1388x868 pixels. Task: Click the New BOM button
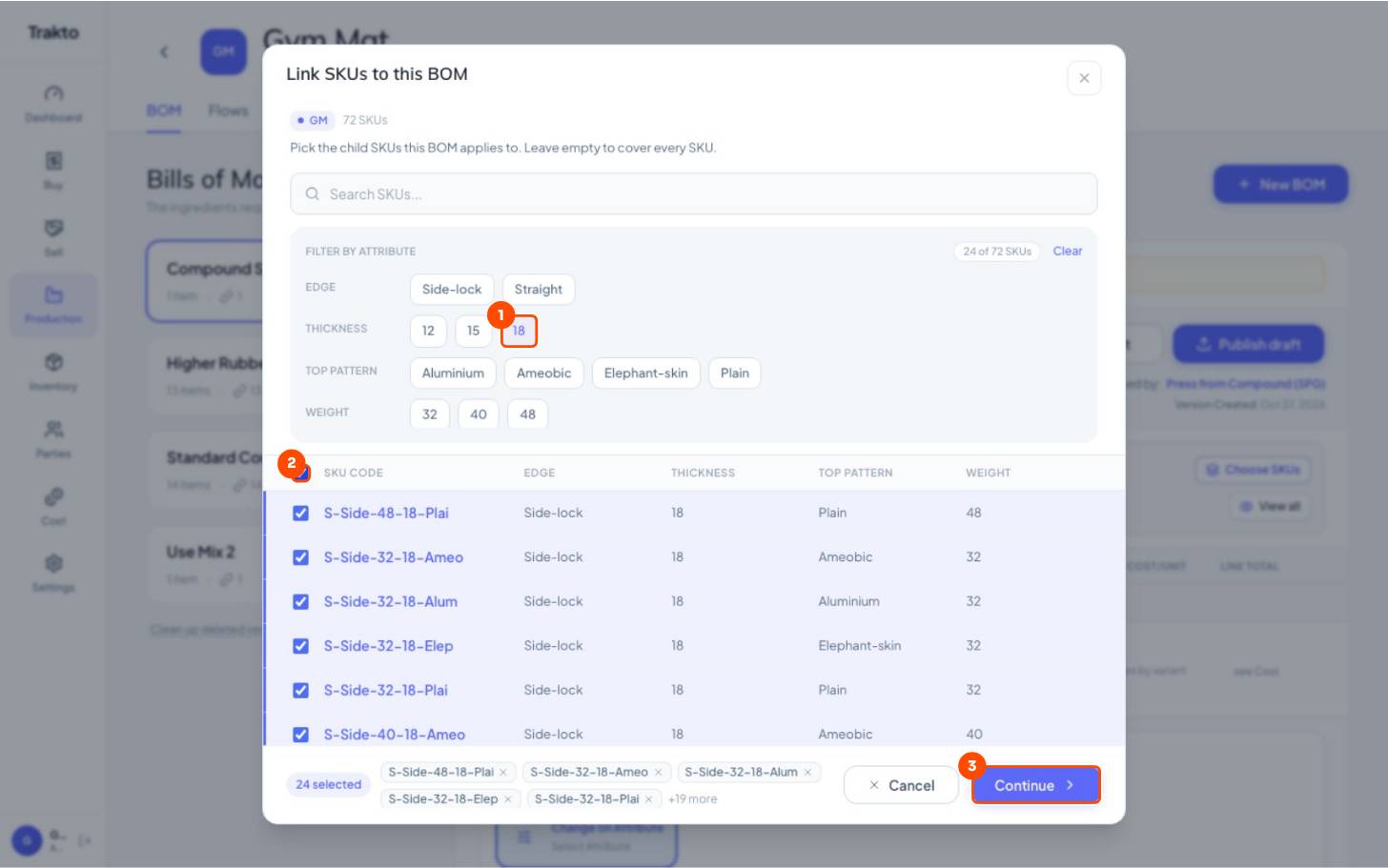(x=1280, y=184)
